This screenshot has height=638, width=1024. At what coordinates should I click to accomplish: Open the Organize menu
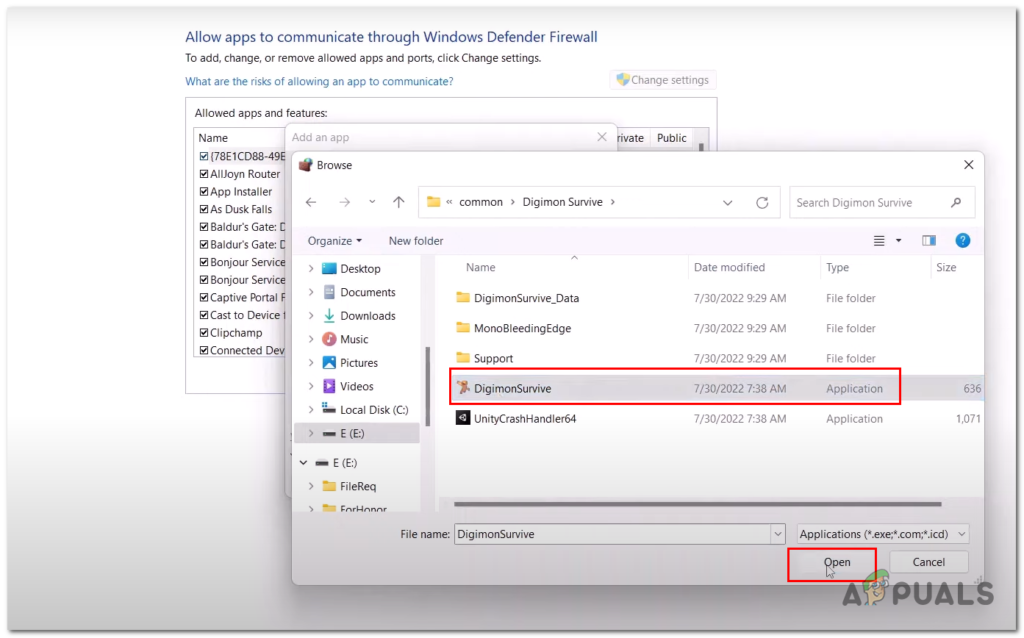pyautogui.click(x=334, y=241)
